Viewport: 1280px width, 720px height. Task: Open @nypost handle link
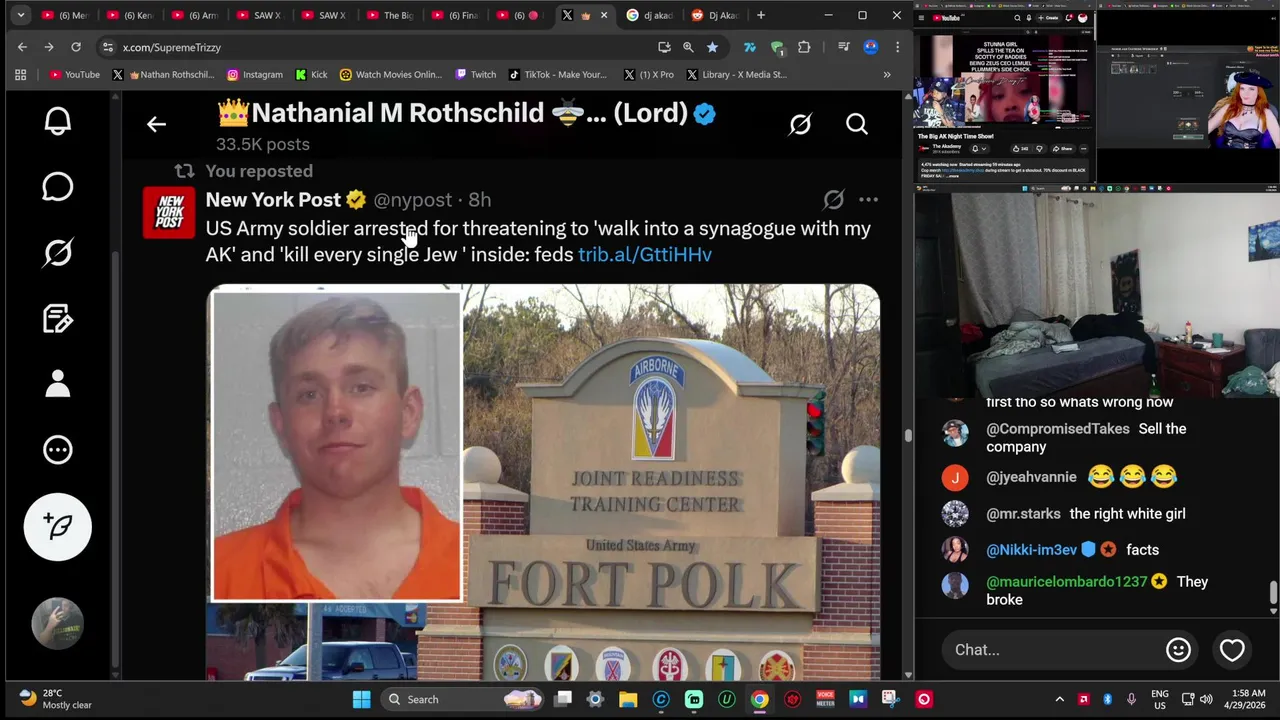[x=413, y=200]
